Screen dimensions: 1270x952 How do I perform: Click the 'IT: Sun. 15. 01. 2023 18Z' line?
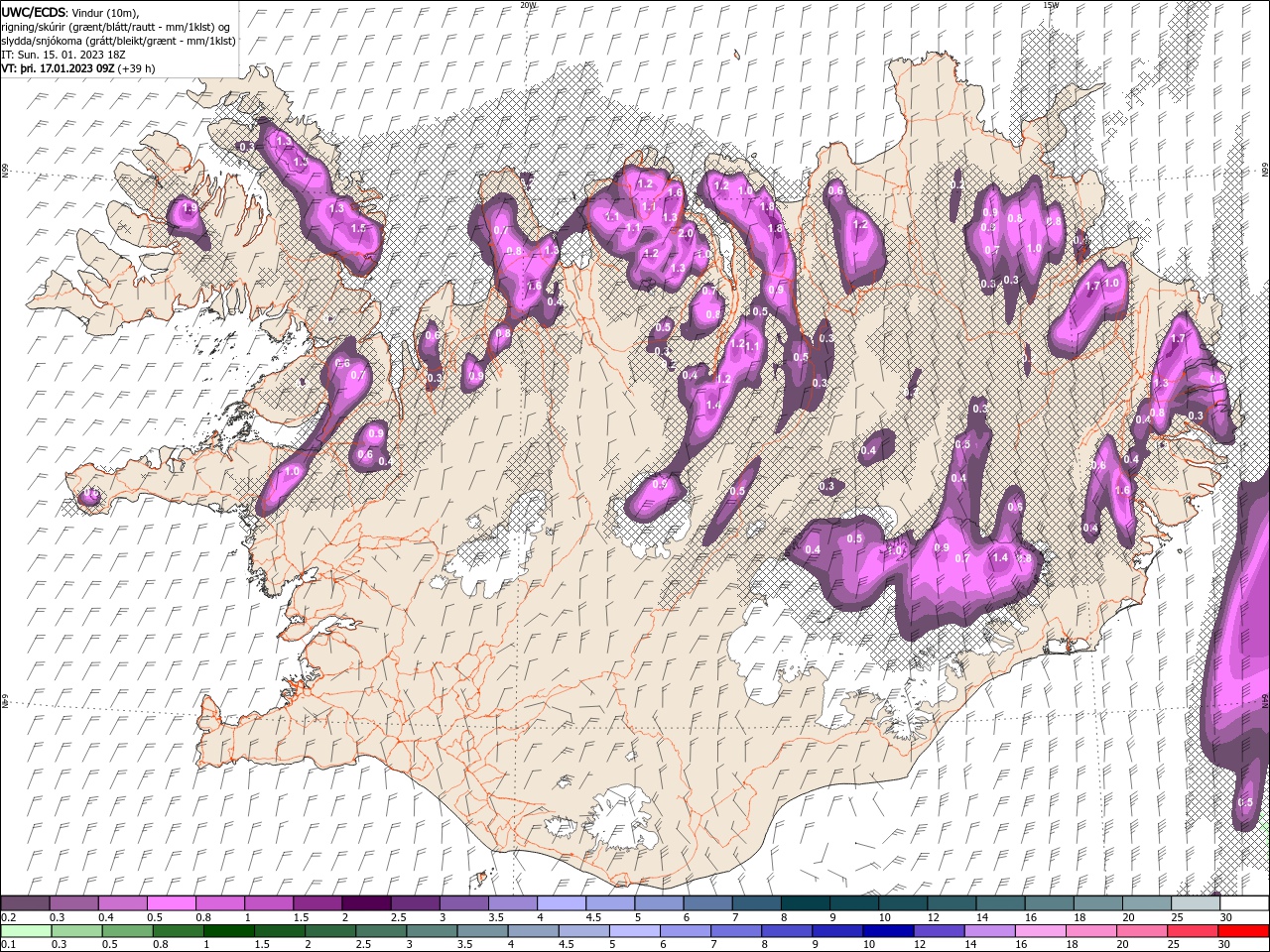click(x=63, y=54)
